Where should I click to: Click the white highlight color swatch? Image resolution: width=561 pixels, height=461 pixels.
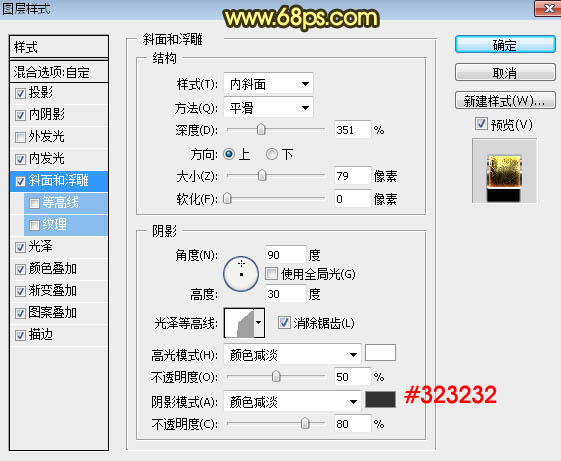tap(380, 353)
